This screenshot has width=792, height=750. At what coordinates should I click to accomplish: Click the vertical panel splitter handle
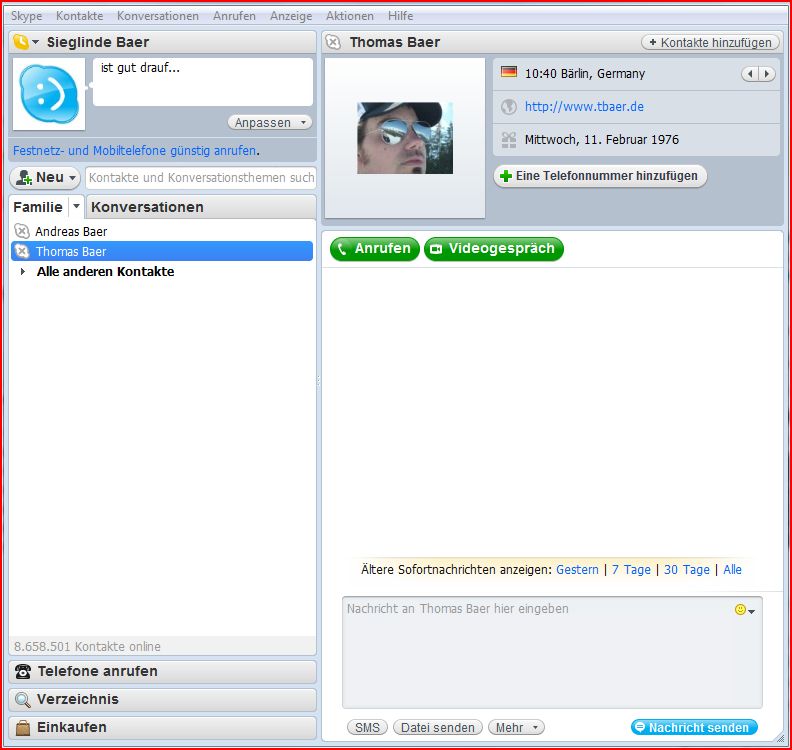tap(319, 381)
